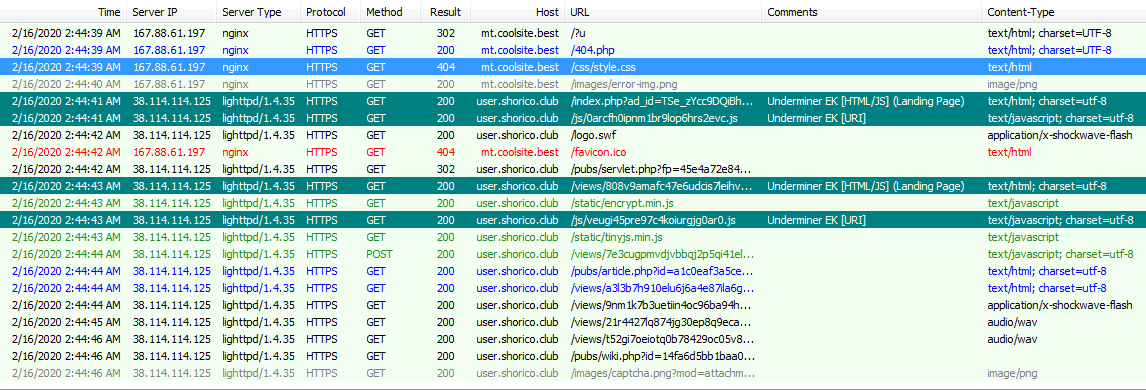
Task: Click the 302 result in the servlet.php row
Action: [445, 169]
